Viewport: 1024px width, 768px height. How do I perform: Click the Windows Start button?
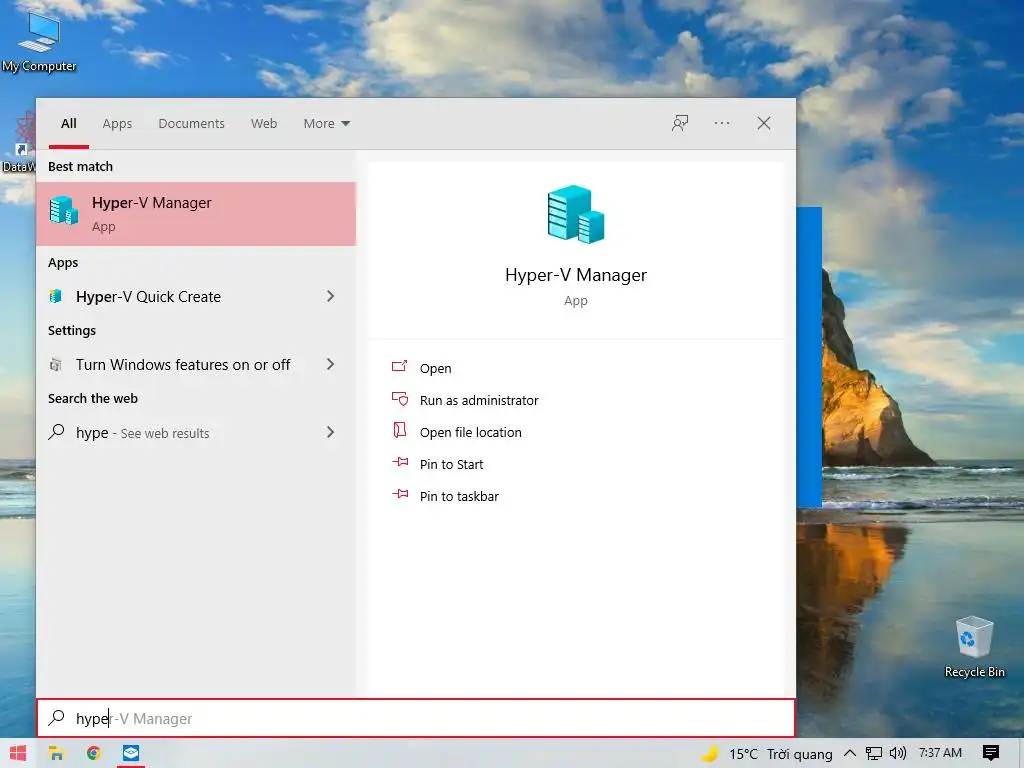pyautogui.click(x=18, y=753)
